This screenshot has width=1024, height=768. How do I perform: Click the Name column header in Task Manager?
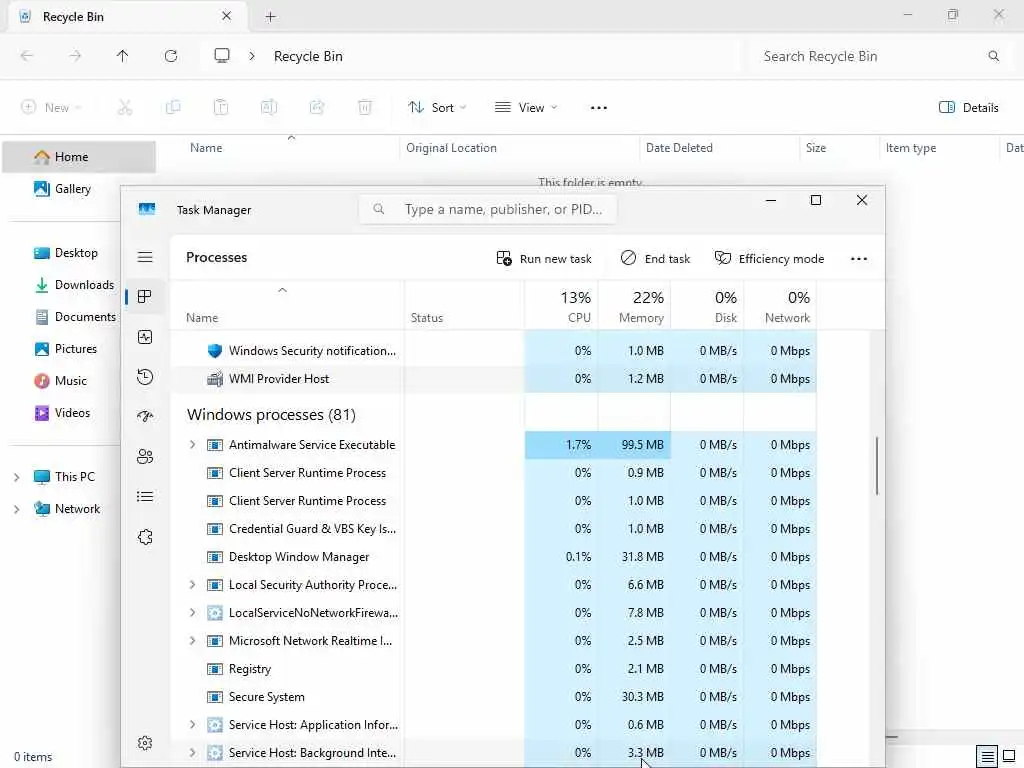pyautogui.click(x=287, y=306)
